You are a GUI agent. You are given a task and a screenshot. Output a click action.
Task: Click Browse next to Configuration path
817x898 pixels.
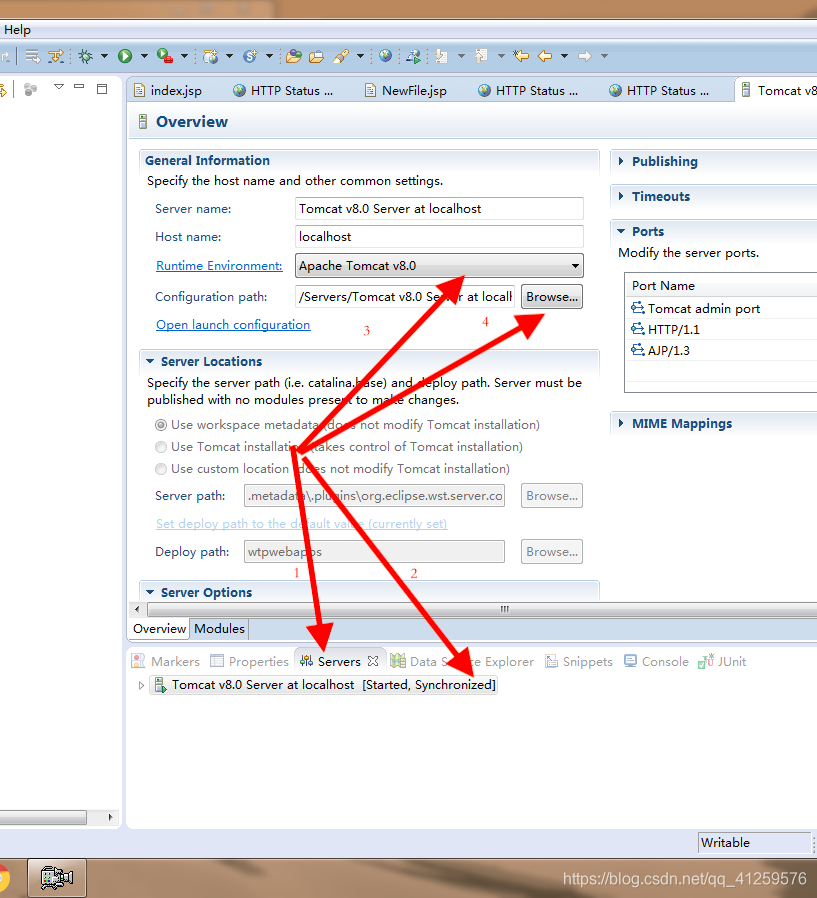point(552,297)
